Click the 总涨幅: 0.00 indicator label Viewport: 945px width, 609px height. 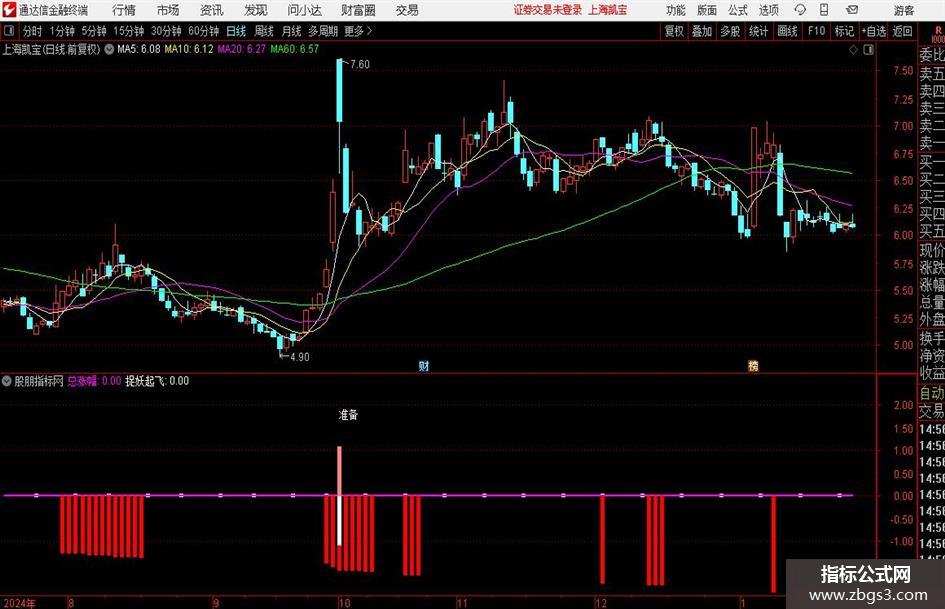95,381
